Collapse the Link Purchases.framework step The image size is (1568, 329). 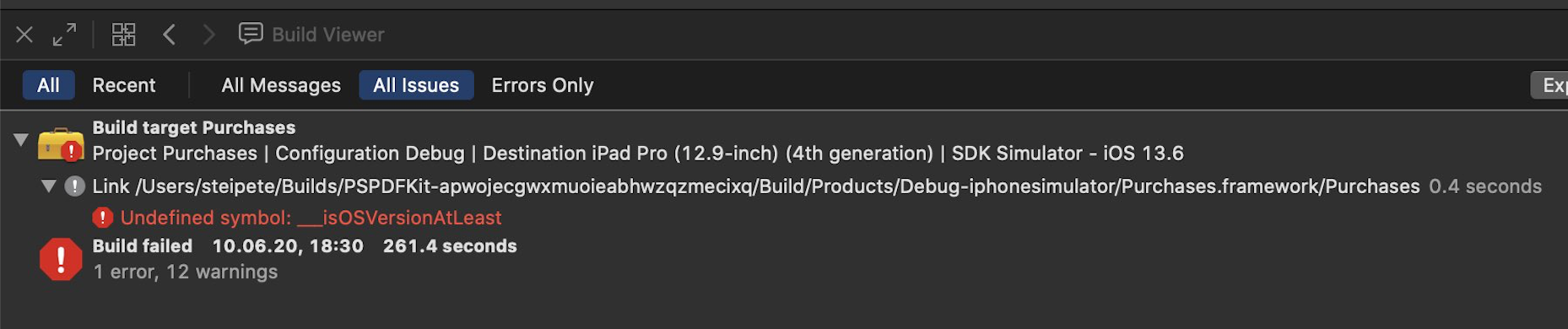coord(49,186)
